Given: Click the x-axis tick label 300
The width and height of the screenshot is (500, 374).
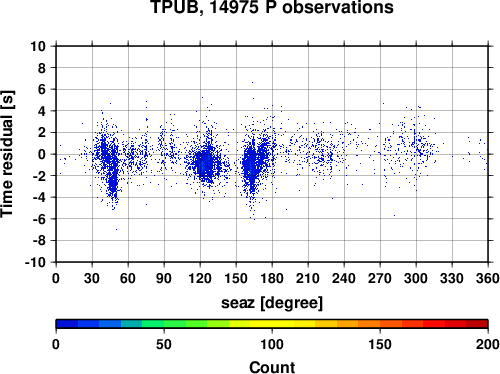Looking at the screenshot, I should pyautogui.click(x=416, y=278).
